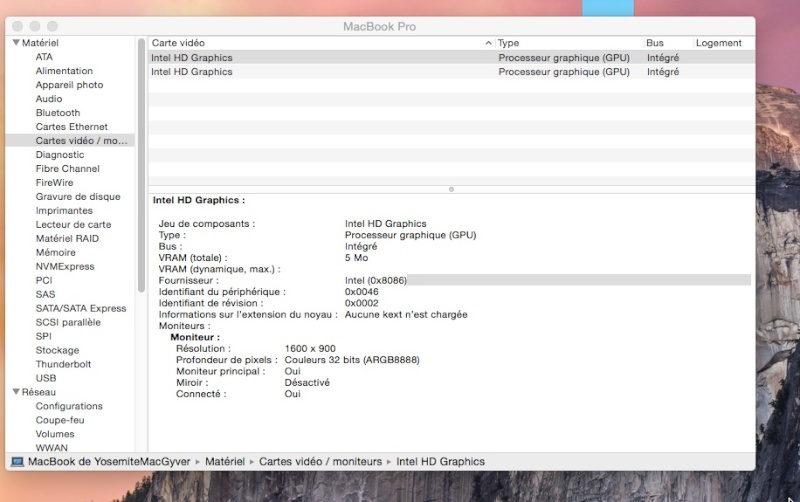Viewport: 800px width, 502px height.
Task: Click 'Couleurs 32 bits (ARGB8888)' value
Action: pyautogui.click(x=352, y=360)
